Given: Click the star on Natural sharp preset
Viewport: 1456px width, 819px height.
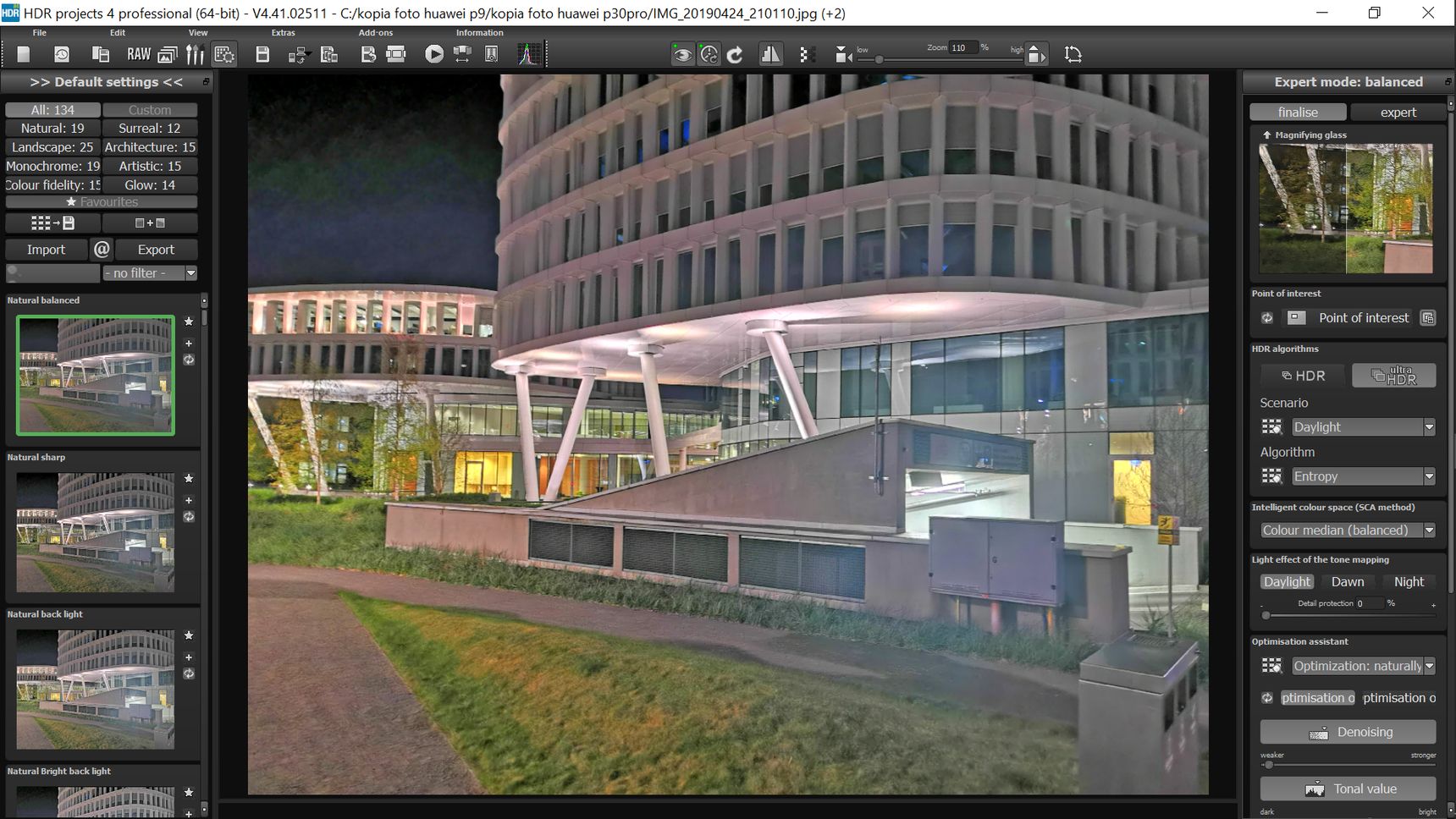Looking at the screenshot, I should click(x=189, y=478).
